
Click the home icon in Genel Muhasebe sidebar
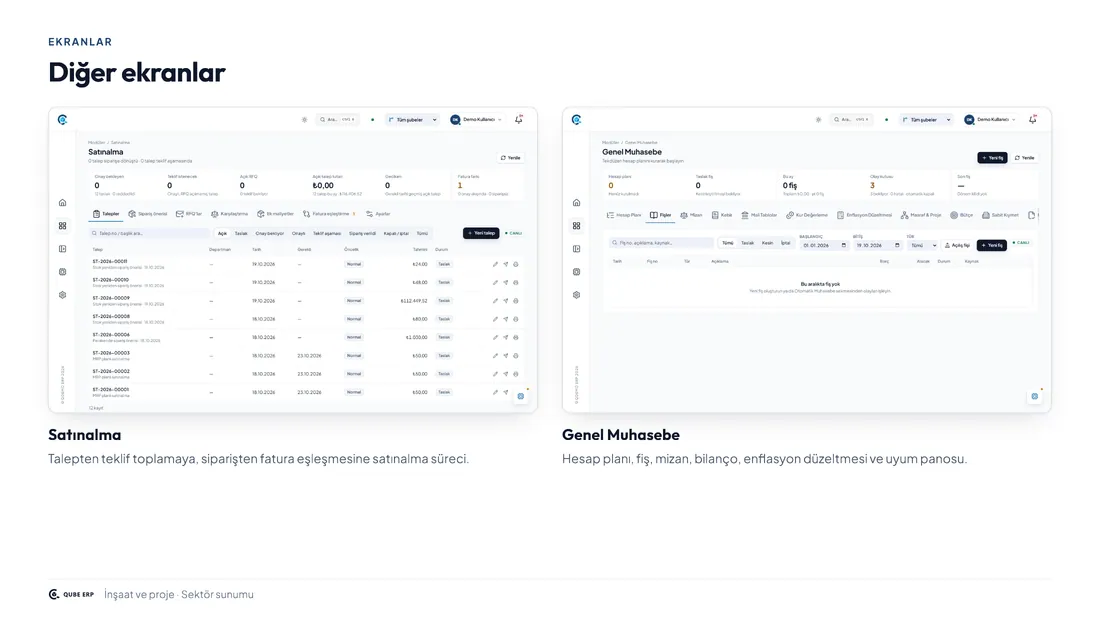pos(577,203)
